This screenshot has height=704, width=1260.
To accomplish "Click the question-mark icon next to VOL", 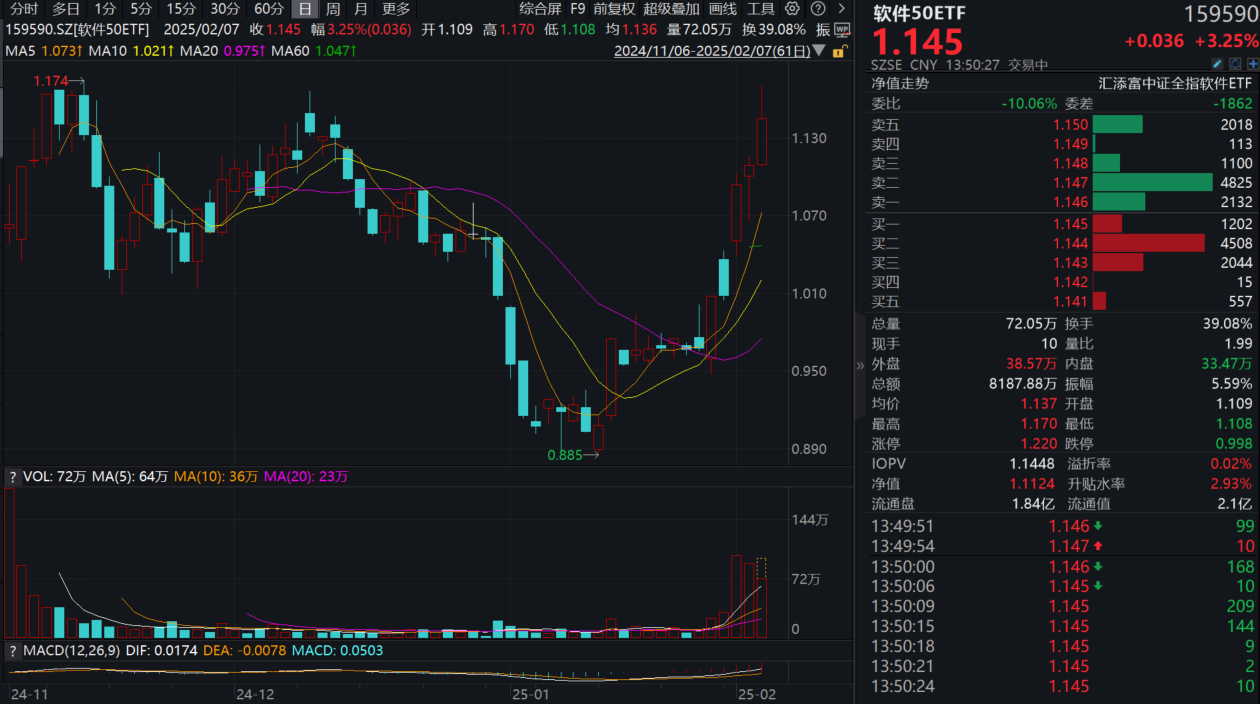I will coord(12,477).
